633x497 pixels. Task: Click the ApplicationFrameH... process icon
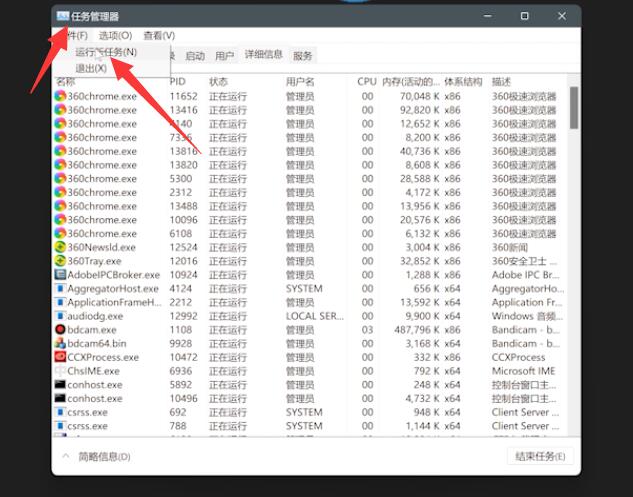coord(60,302)
